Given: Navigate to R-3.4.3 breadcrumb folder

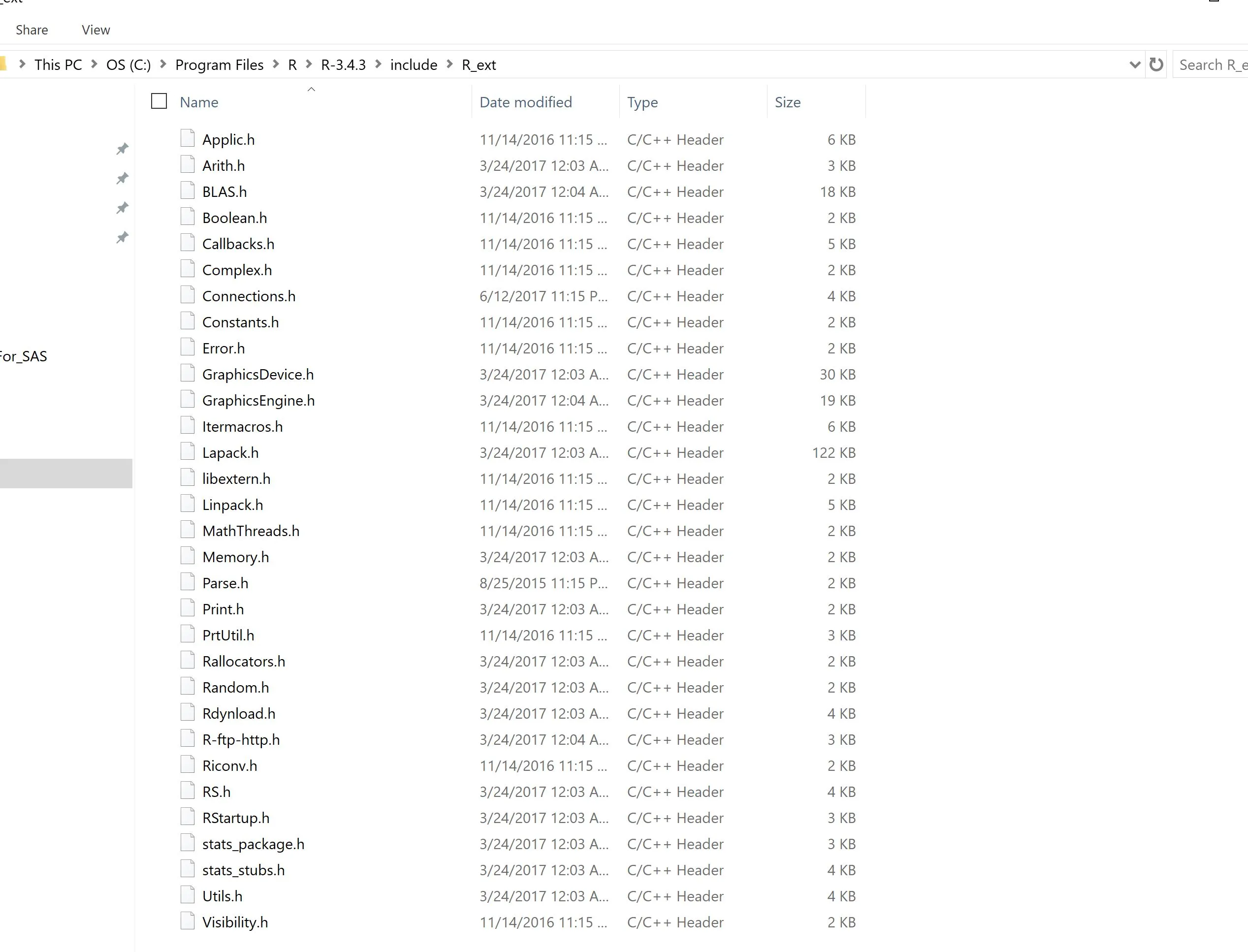Looking at the screenshot, I should (344, 65).
